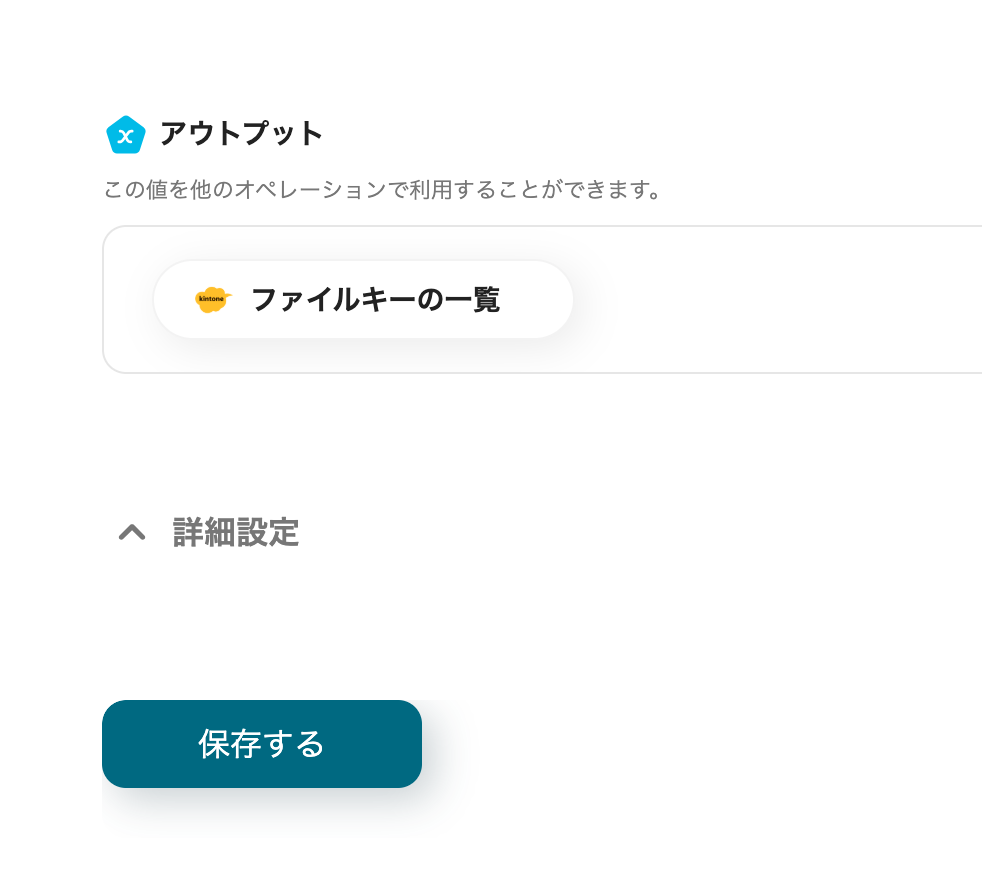Click the 詳細設定 text label

click(235, 533)
